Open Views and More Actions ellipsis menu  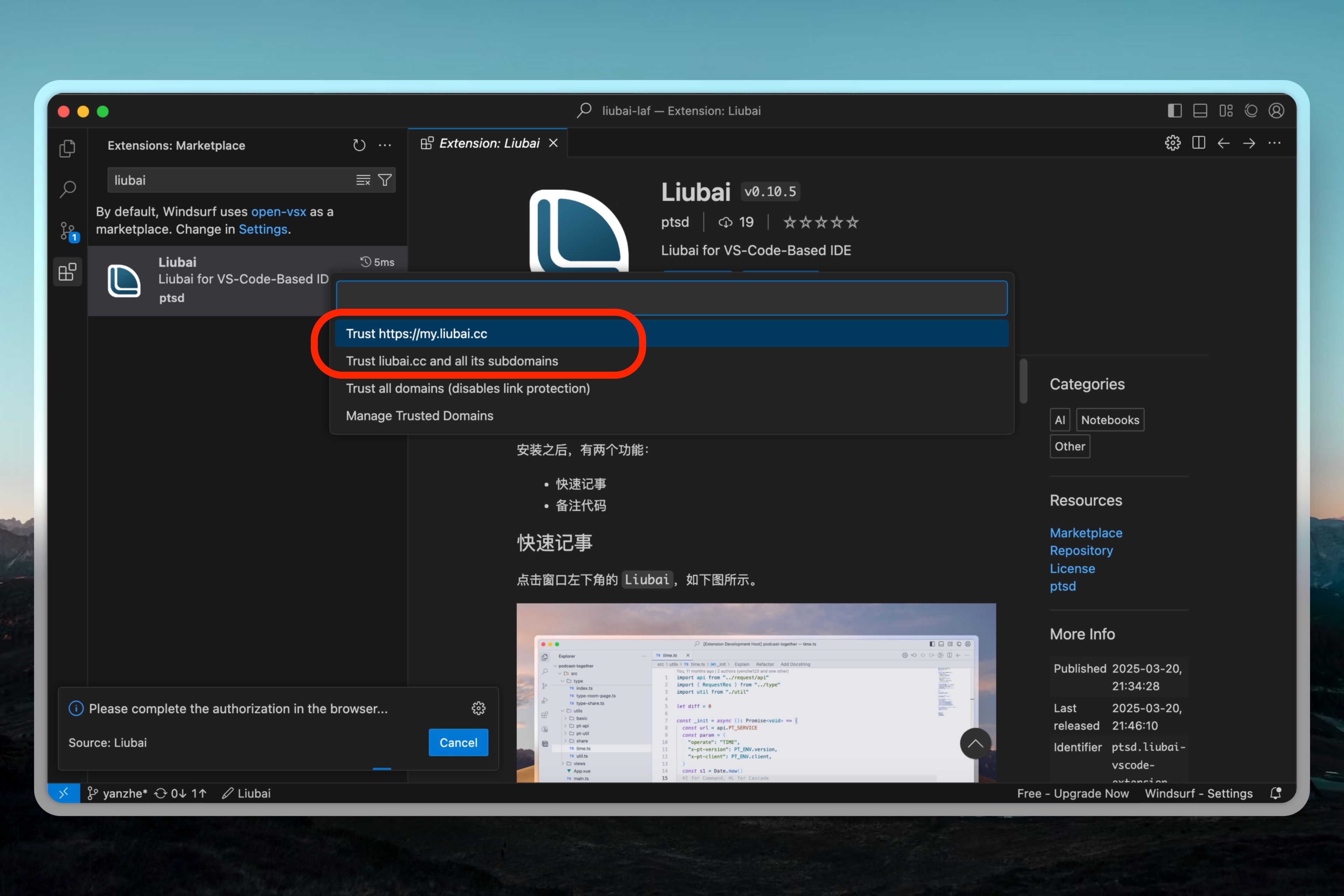pyautogui.click(x=385, y=145)
